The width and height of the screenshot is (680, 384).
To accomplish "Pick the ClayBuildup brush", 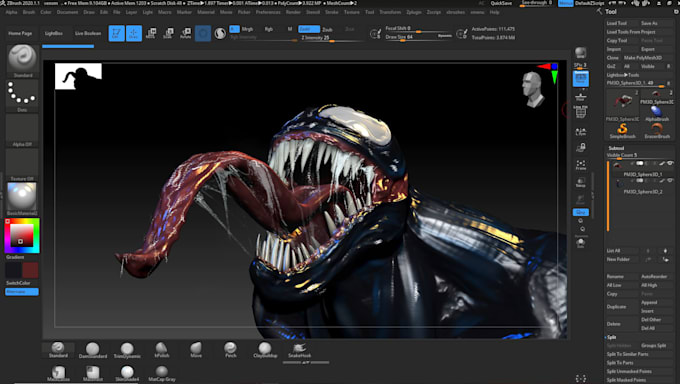I will (265, 350).
